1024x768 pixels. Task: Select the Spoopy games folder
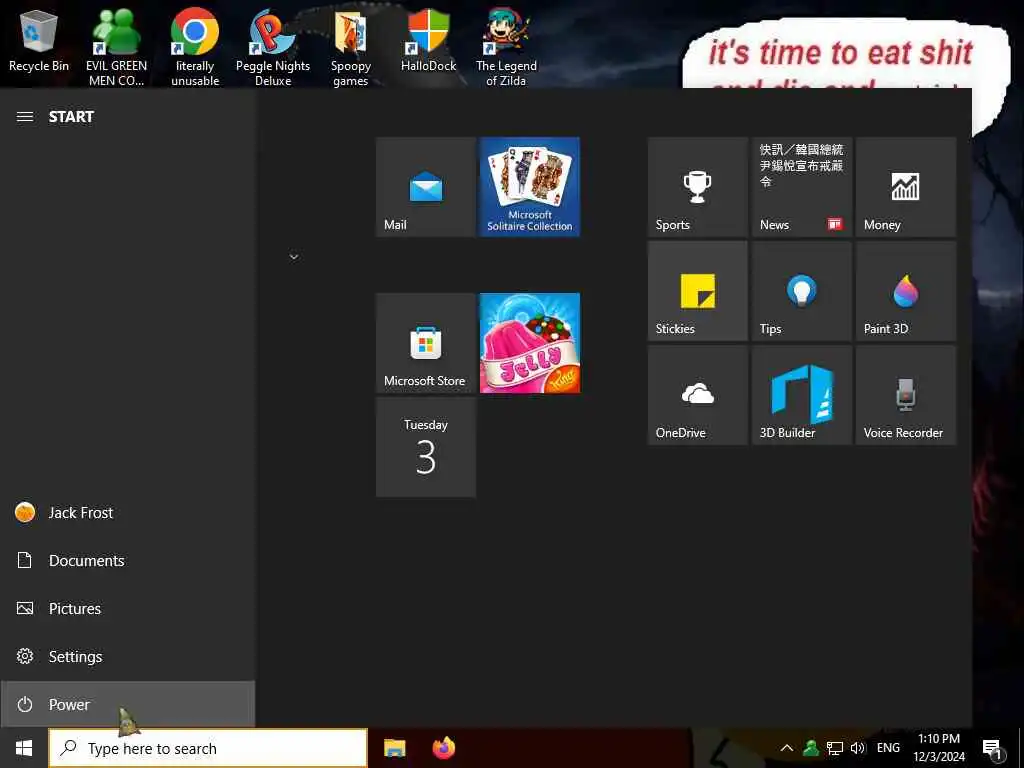(x=351, y=47)
